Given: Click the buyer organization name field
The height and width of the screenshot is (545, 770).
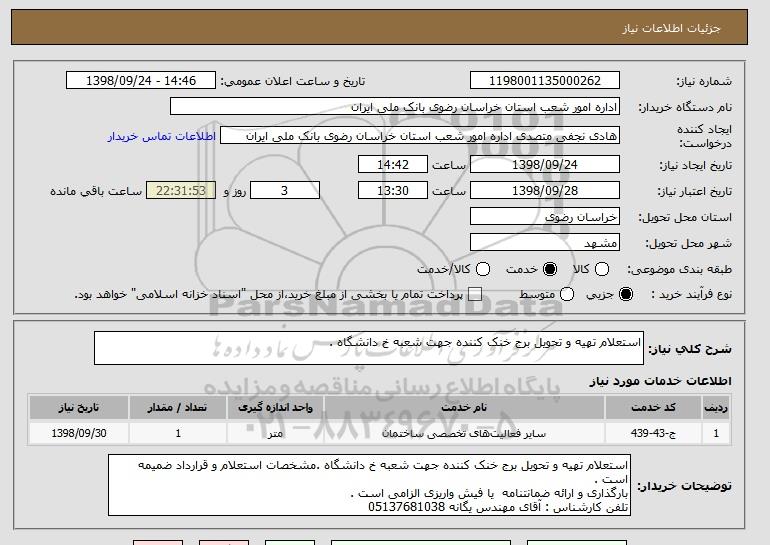Looking at the screenshot, I should coord(395,107).
